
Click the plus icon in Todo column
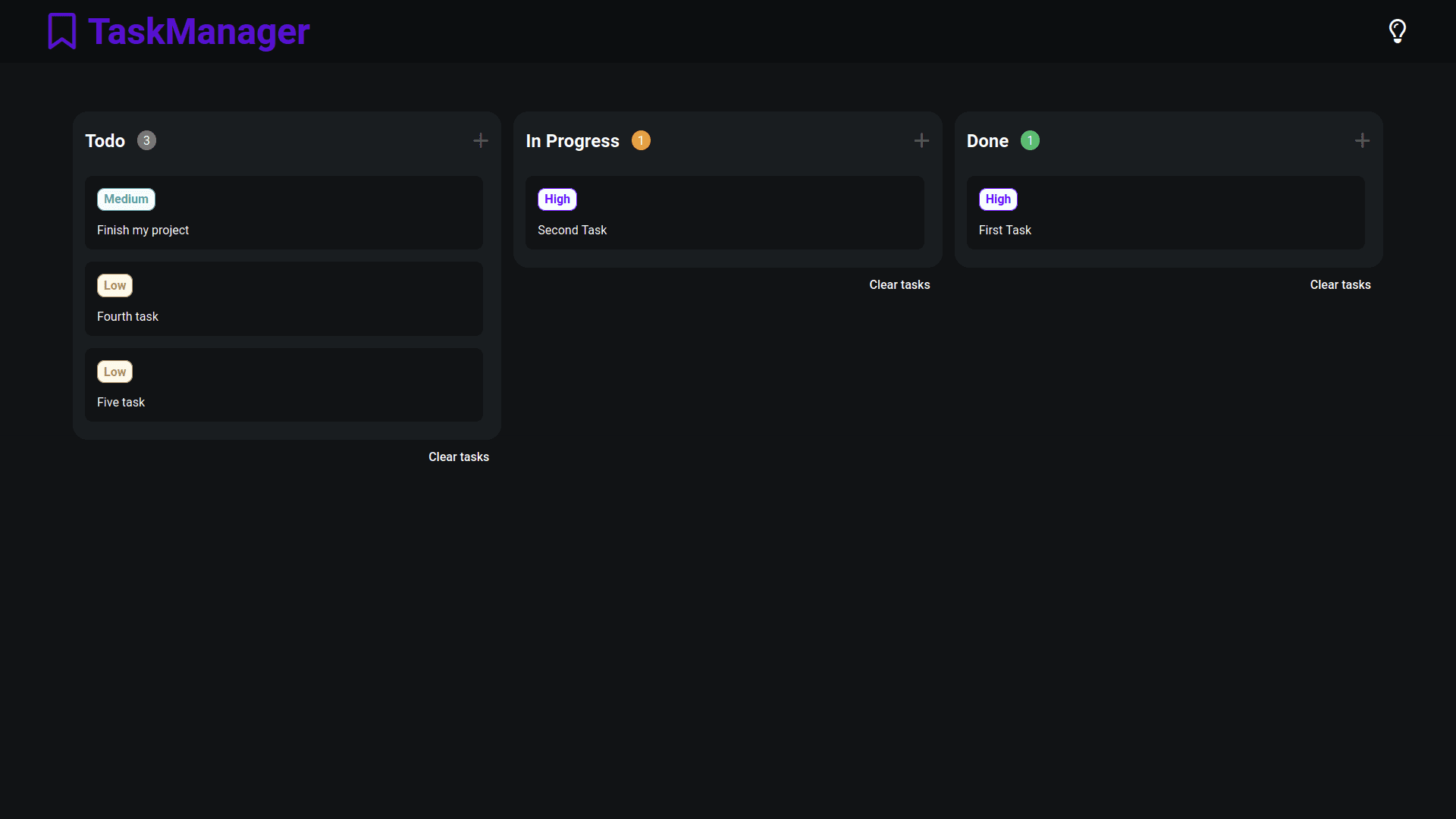click(480, 141)
